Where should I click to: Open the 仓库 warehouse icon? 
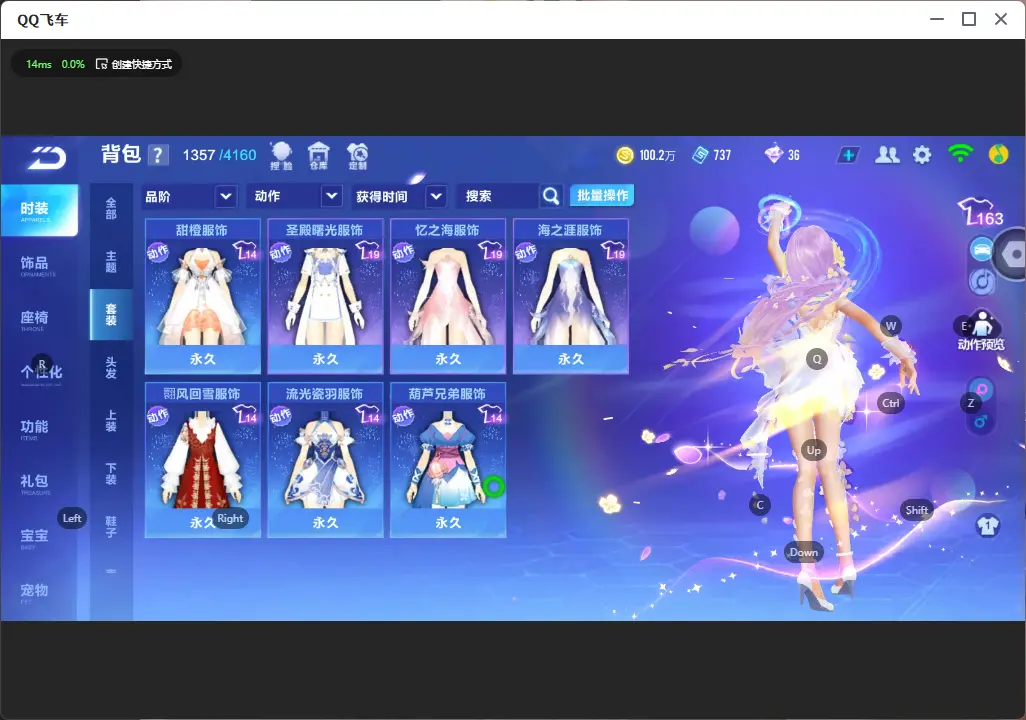(319, 156)
